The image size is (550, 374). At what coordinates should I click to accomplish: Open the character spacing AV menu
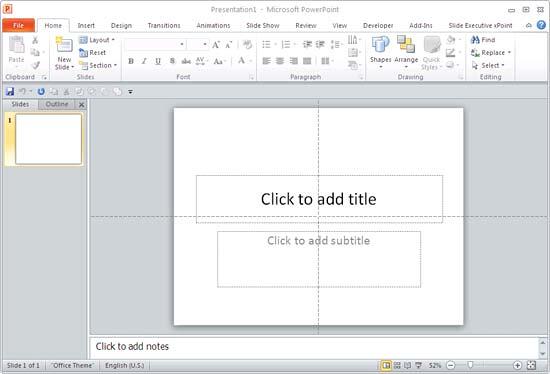coord(201,61)
